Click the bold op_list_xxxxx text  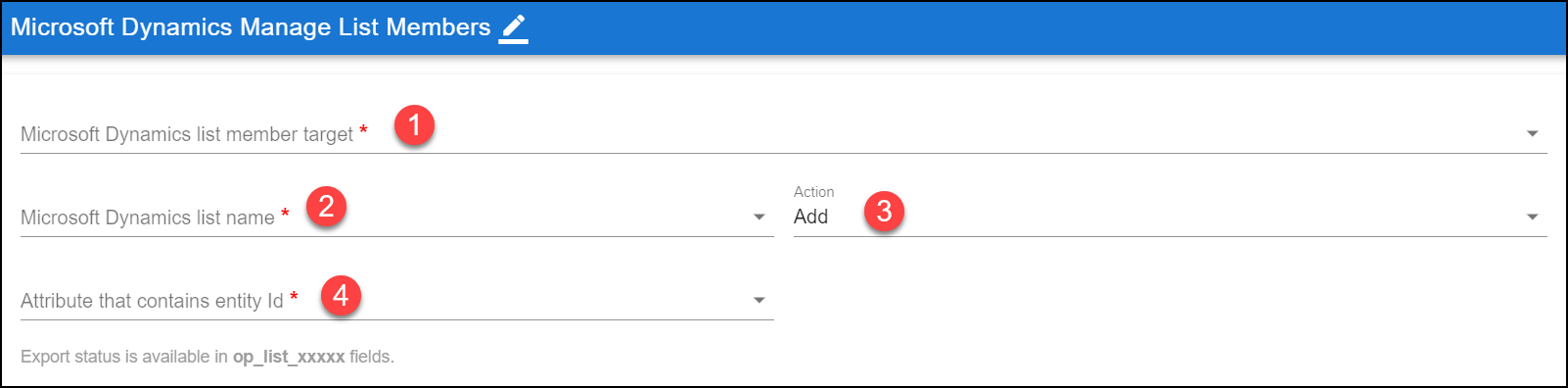[289, 357]
